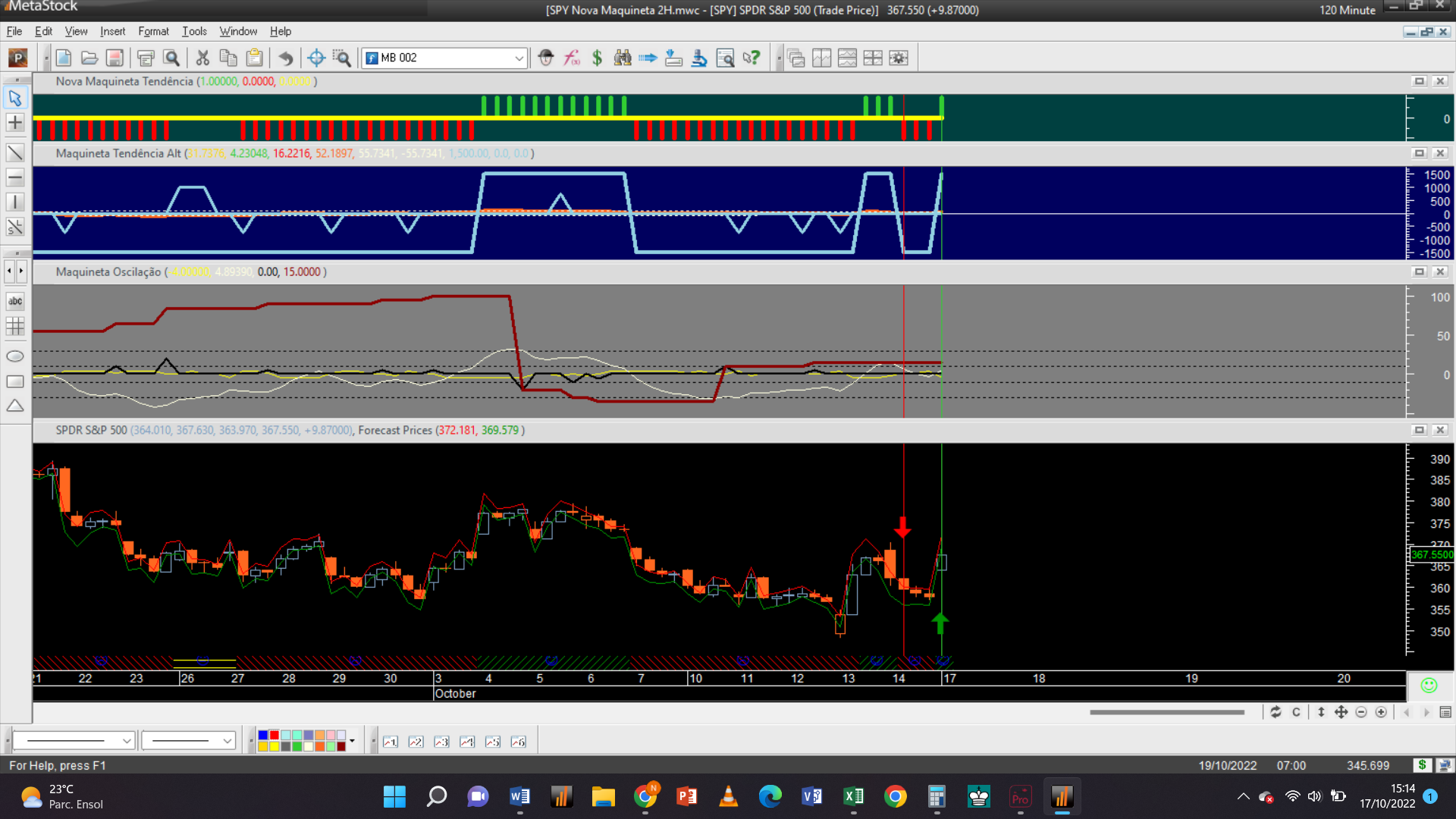Select chart layout 3 button
The height and width of the screenshot is (819, 1456).
(x=441, y=742)
